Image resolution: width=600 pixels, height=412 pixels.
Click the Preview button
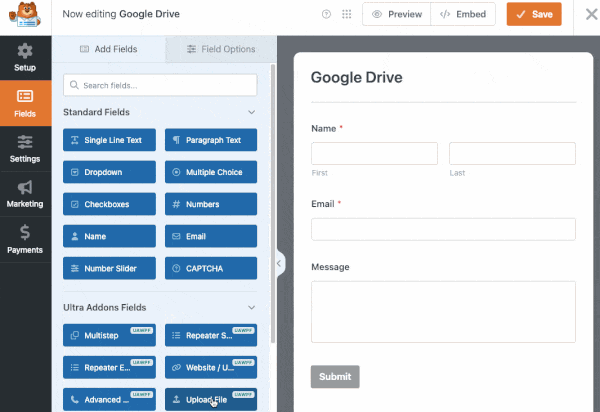point(396,15)
